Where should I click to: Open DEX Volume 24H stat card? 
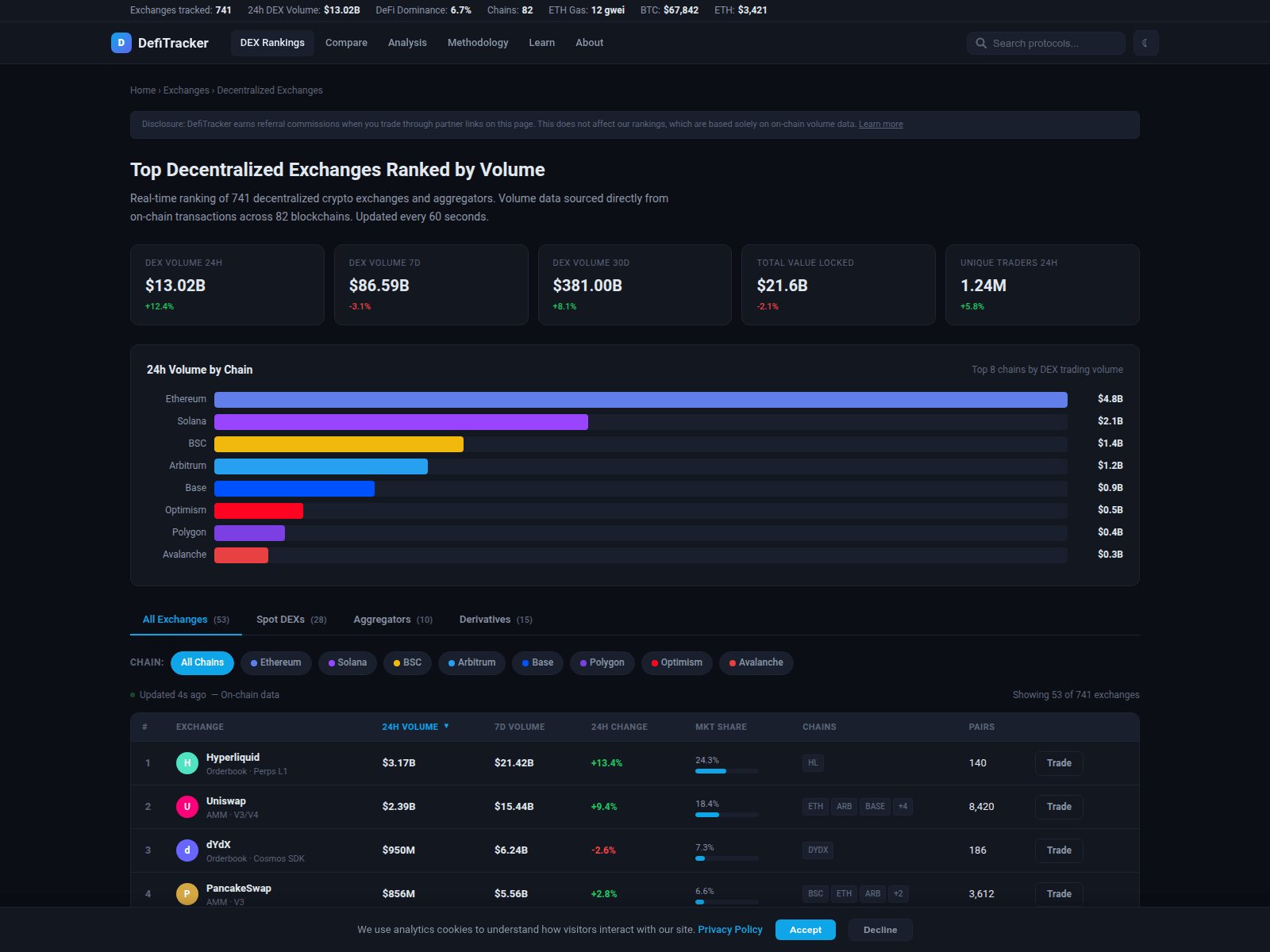tap(227, 285)
